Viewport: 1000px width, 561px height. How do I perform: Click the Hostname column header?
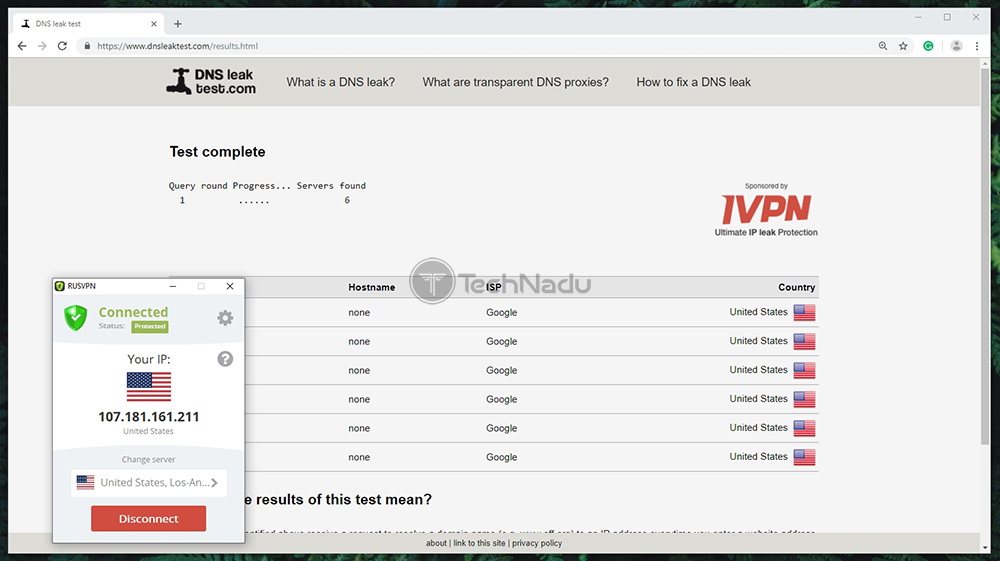371,288
